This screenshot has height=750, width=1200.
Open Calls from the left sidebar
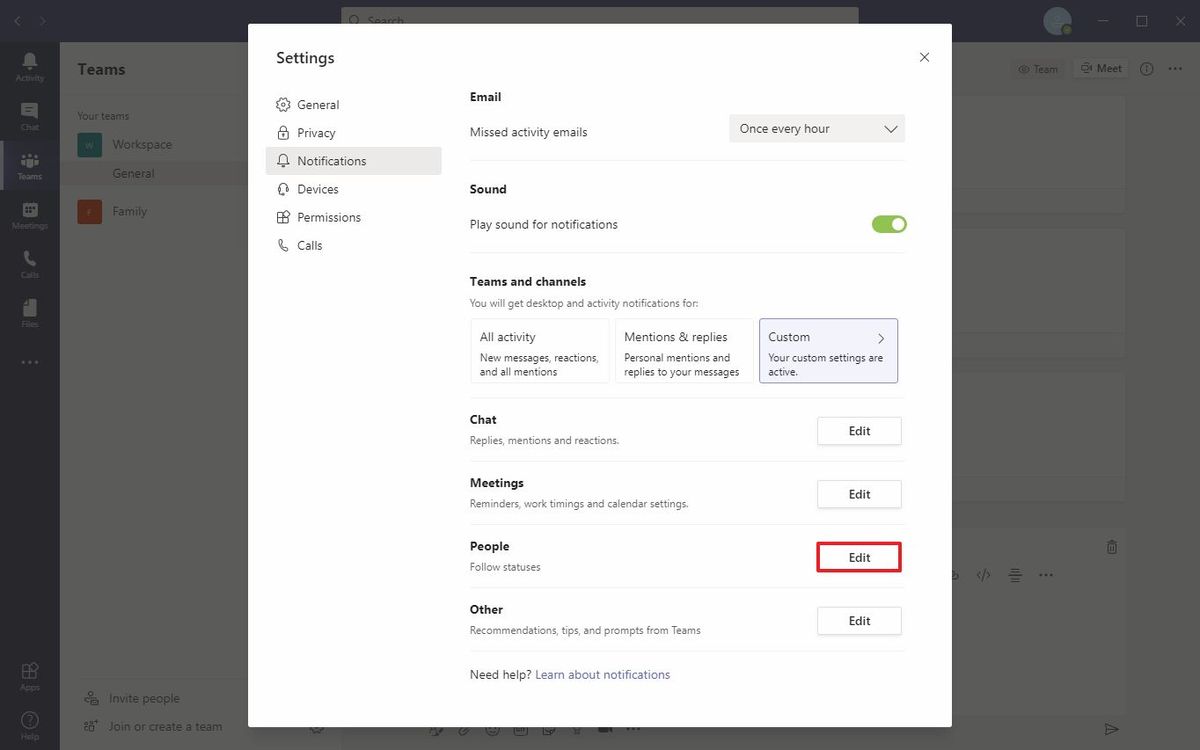[x=29, y=262]
